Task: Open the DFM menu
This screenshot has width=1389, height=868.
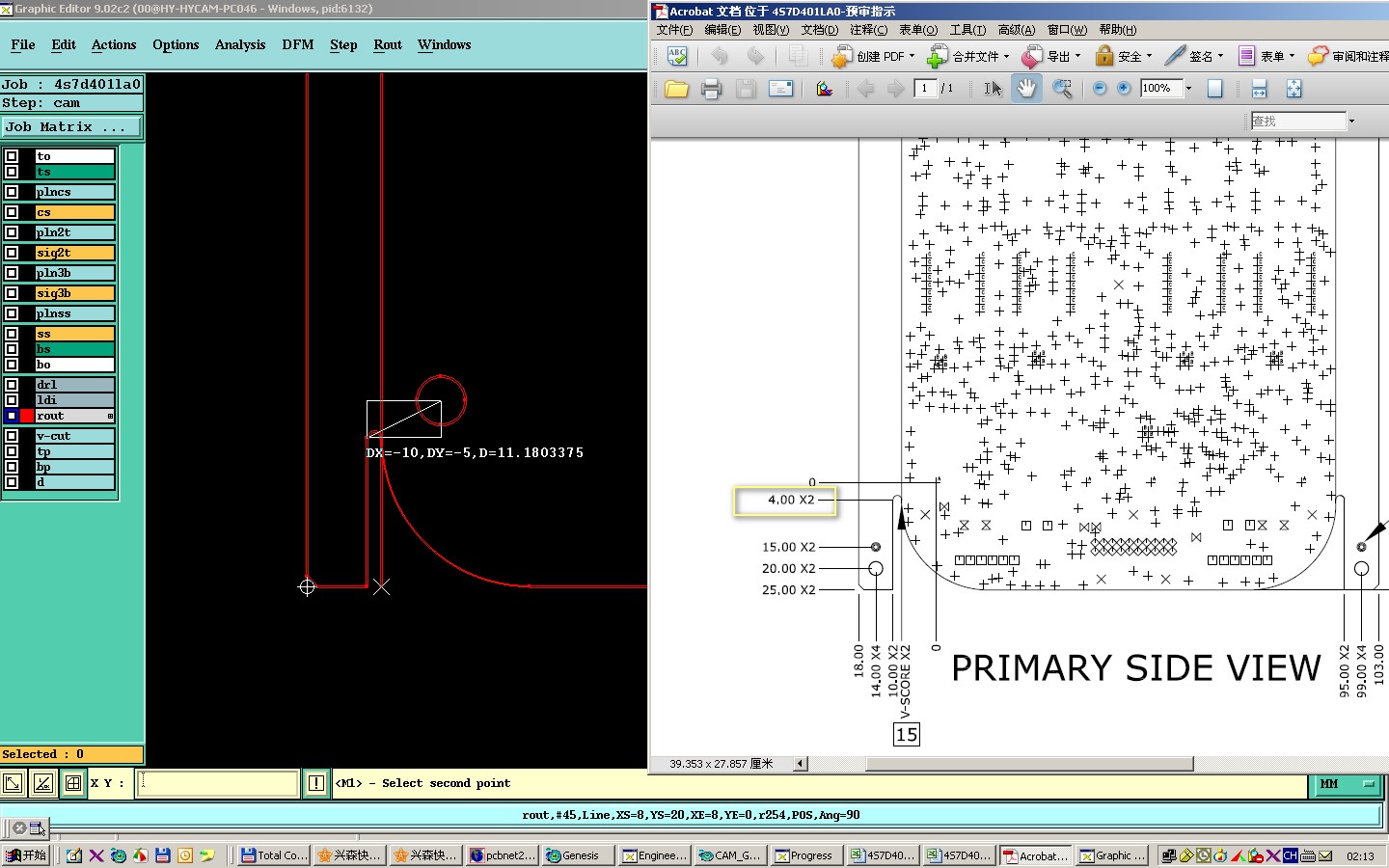Action: 297,44
